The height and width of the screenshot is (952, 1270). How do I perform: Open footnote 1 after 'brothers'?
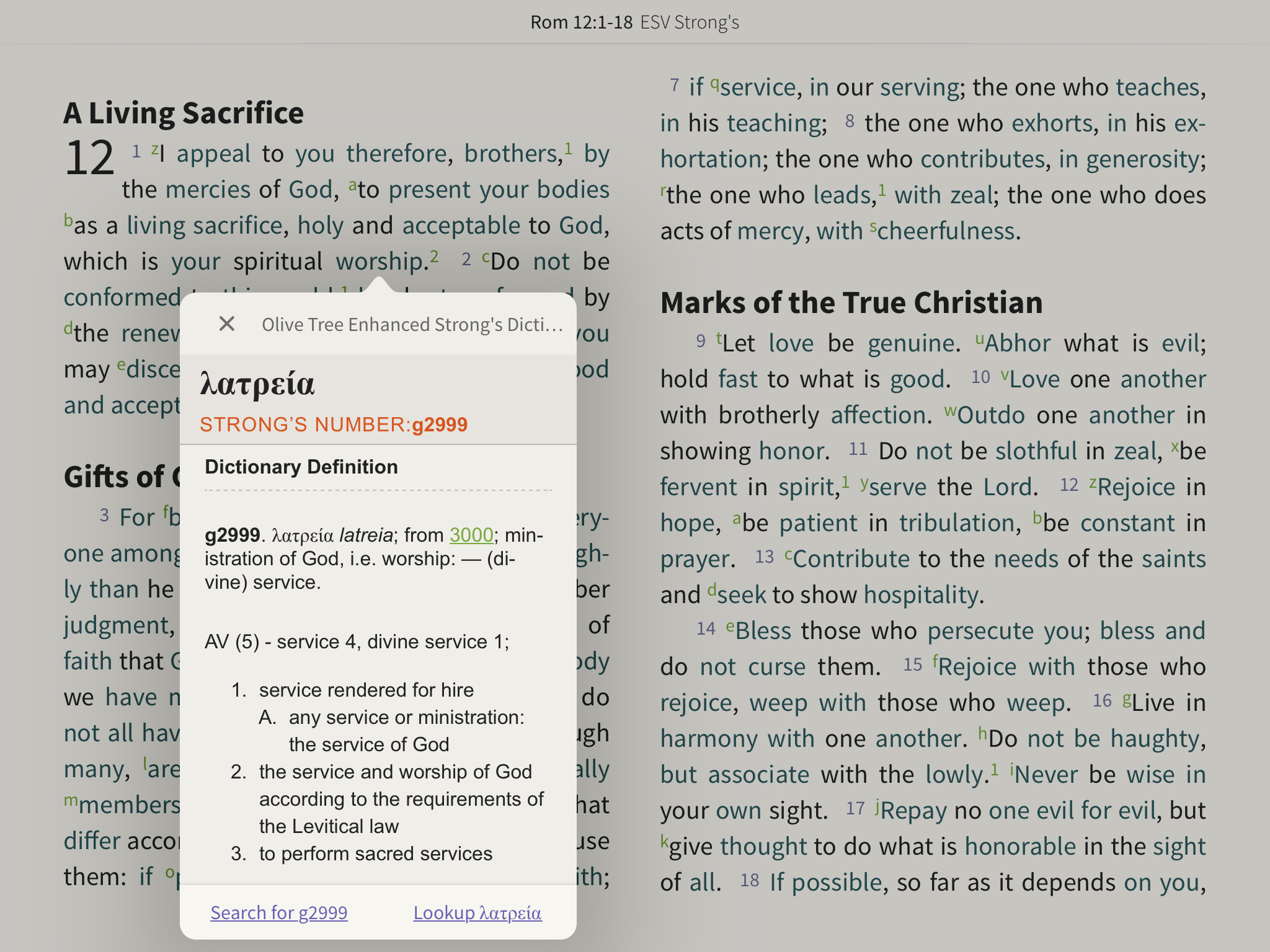[x=568, y=148]
